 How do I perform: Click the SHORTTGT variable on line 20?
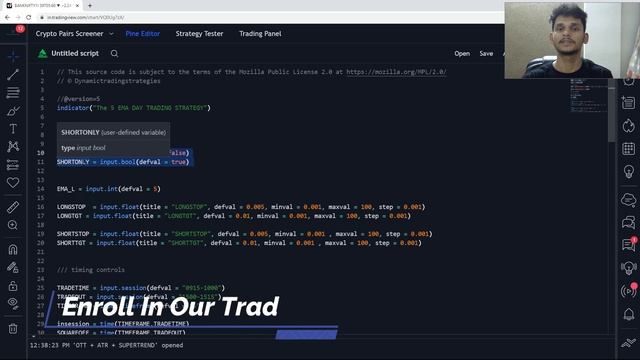pos(71,243)
